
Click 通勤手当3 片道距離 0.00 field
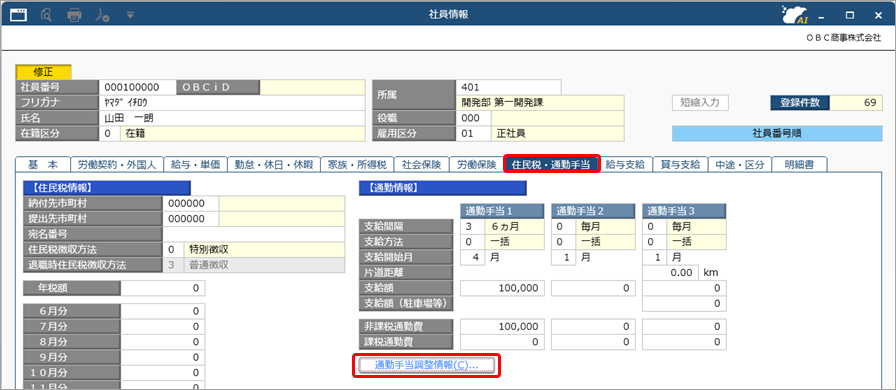(x=670, y=273)
